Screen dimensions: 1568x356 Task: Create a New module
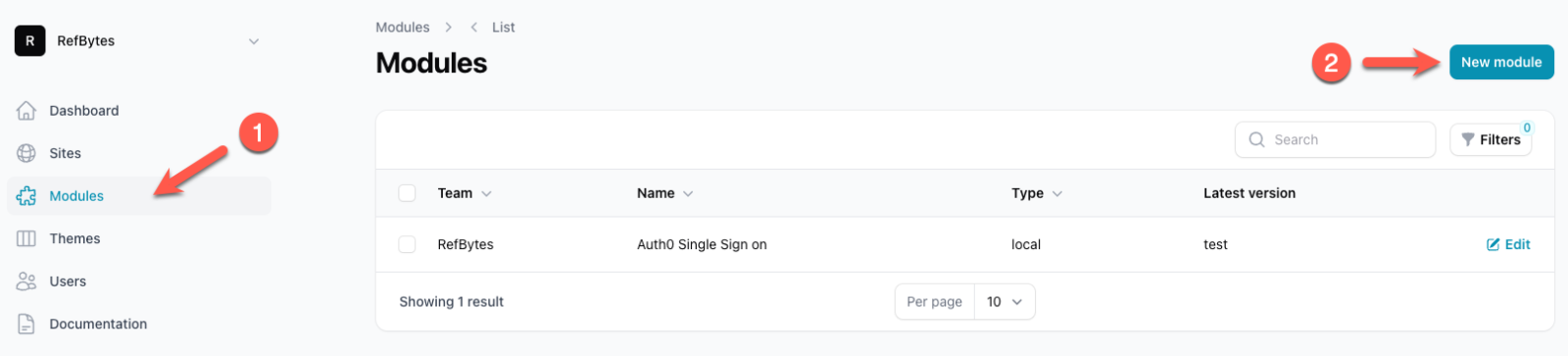tap(1501, 62)
